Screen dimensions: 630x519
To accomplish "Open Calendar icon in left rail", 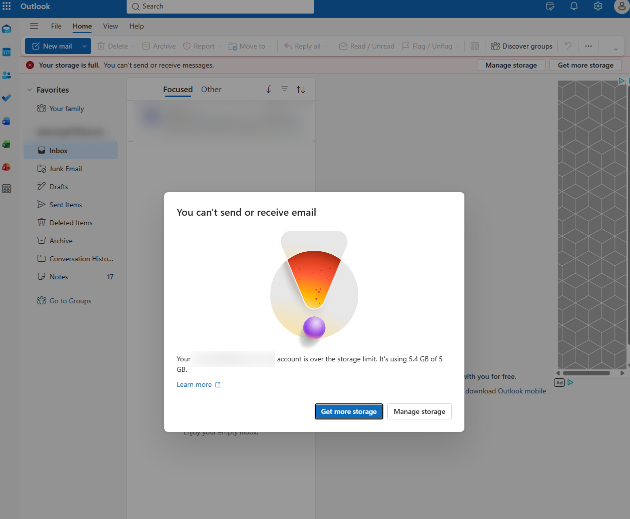I will click(6, 52).
